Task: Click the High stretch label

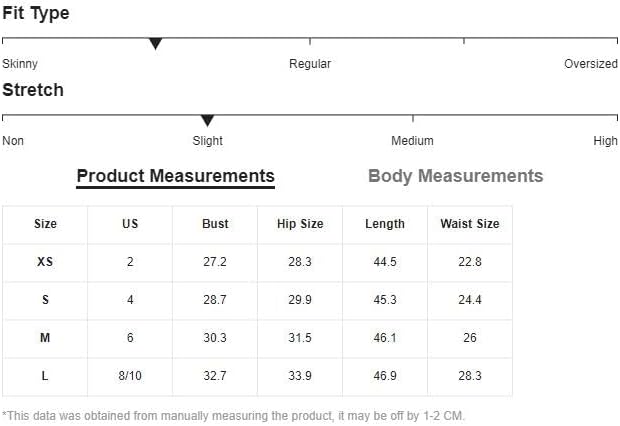Action: click(605, 141)
